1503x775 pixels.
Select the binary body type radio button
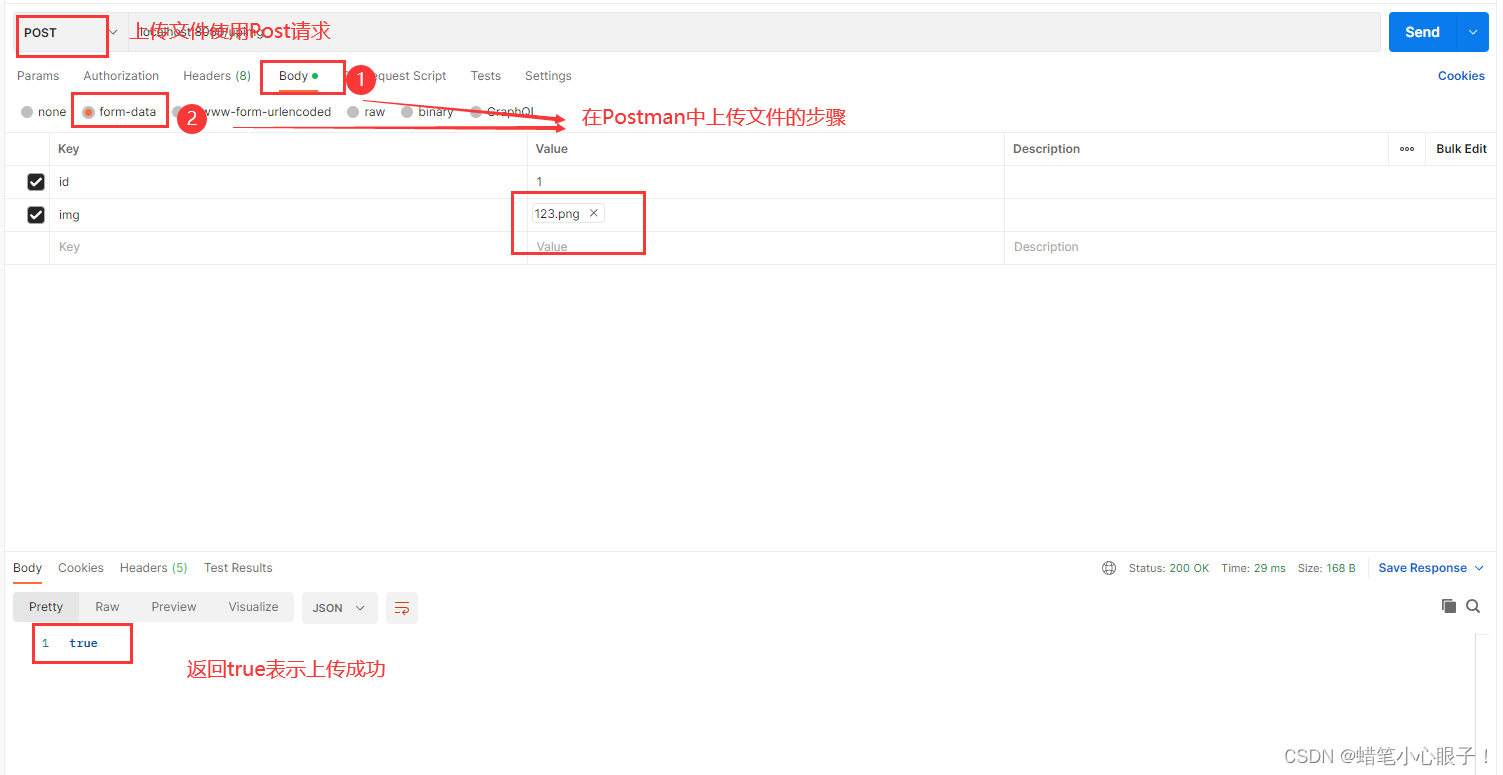[409, 111]
